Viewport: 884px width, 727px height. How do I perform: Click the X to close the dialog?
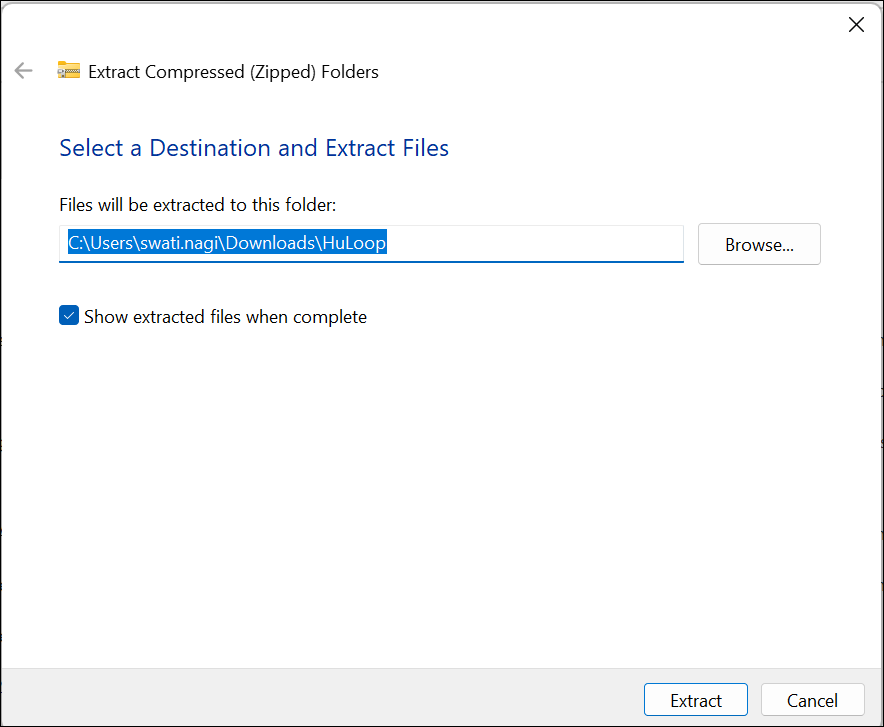[856, 24]
